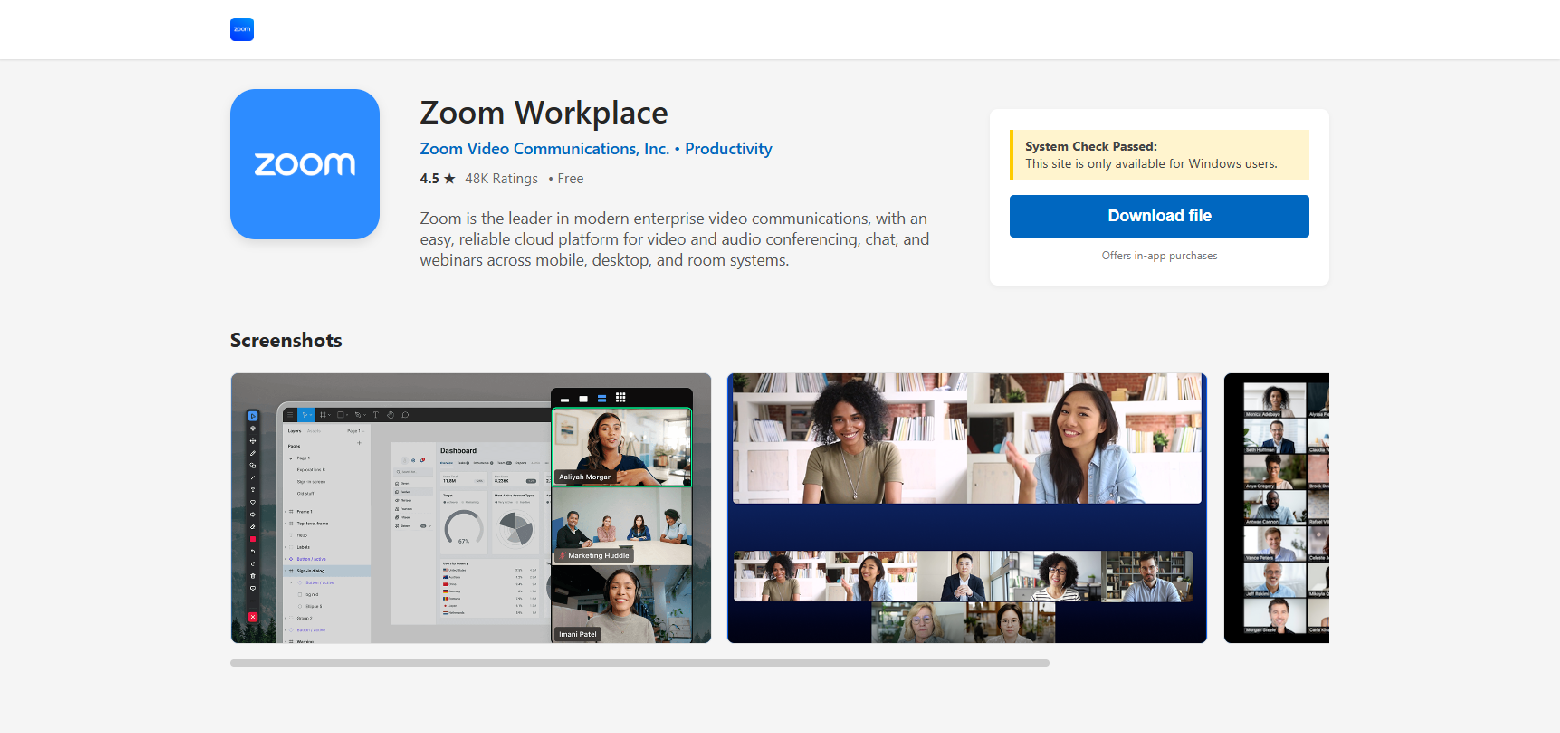This screenshot has height=733, width=1560.
Task: Click "This site is only available for Windows users."
Action: tap(1151, 164)
